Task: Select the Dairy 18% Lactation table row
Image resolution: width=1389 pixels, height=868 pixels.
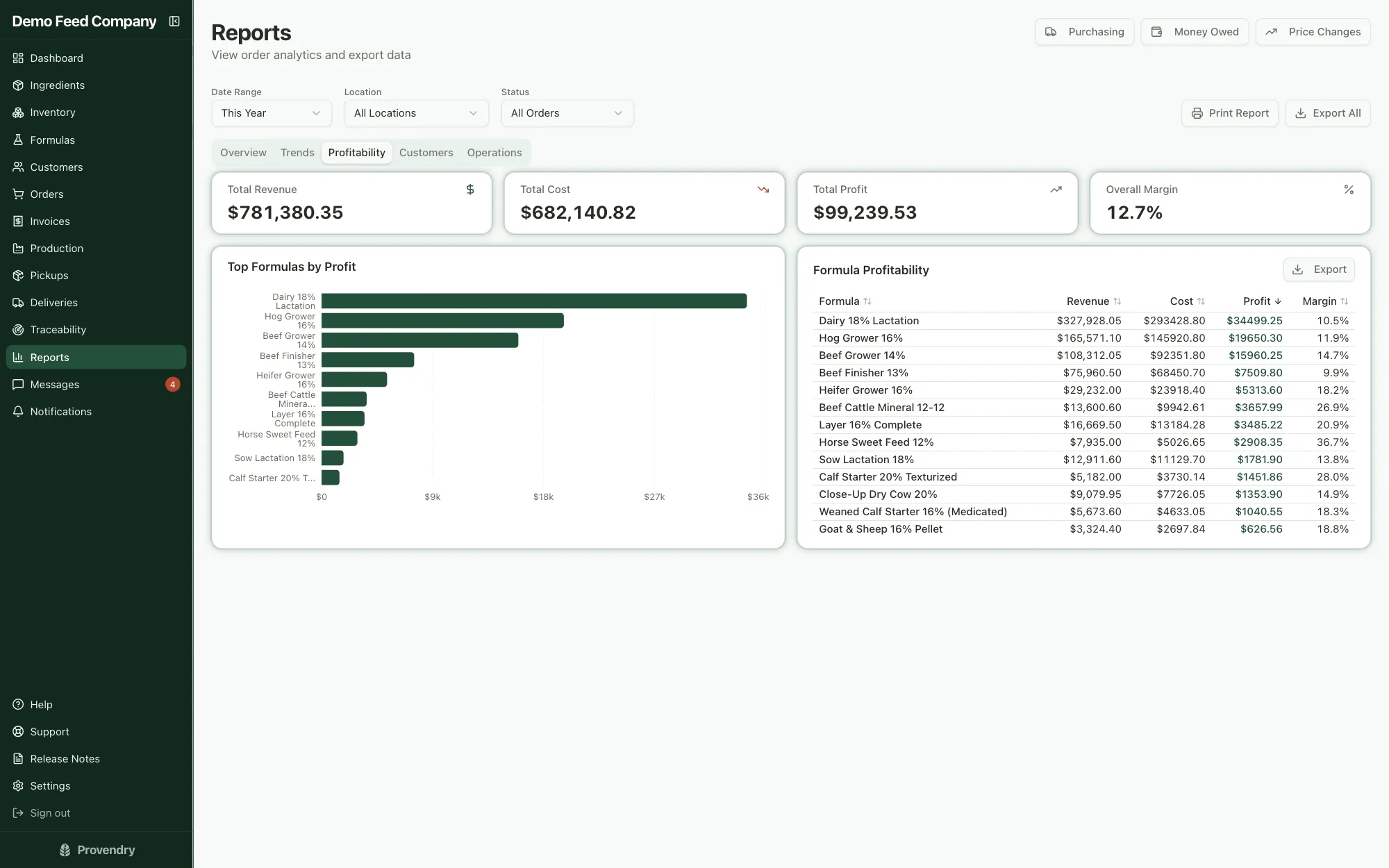Action: [x=1083, y=321]
